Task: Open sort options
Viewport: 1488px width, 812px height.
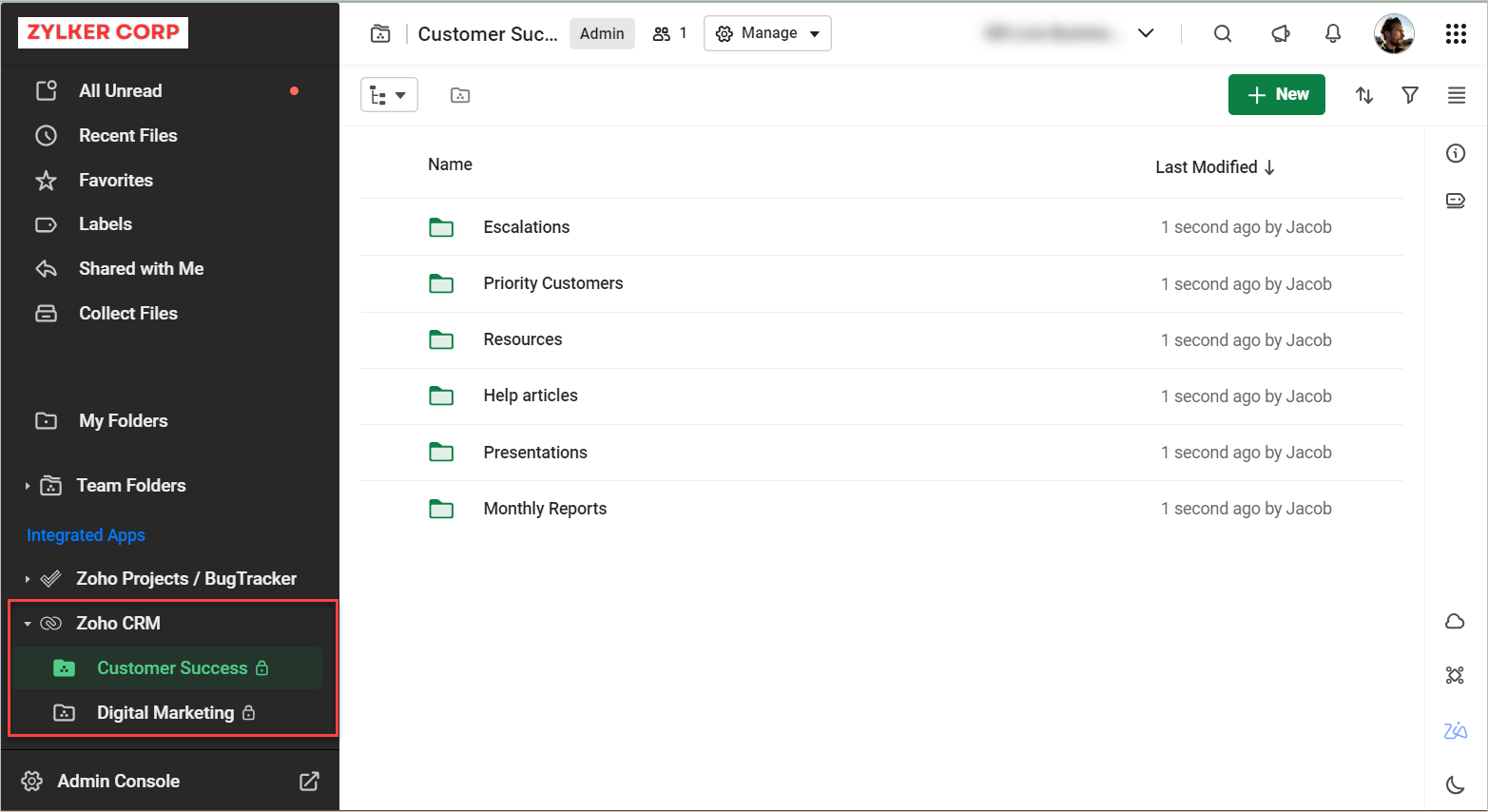Action: [x=1364, y=95]
